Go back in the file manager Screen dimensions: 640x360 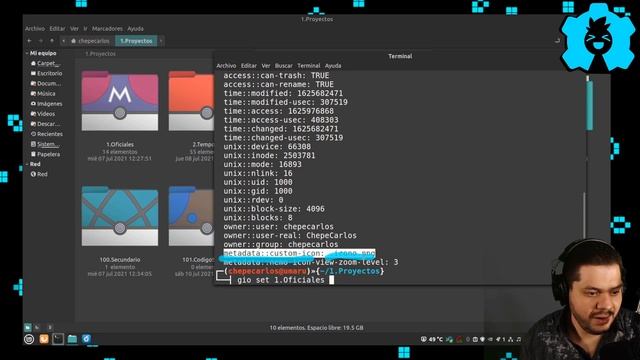tap(29, 41)
